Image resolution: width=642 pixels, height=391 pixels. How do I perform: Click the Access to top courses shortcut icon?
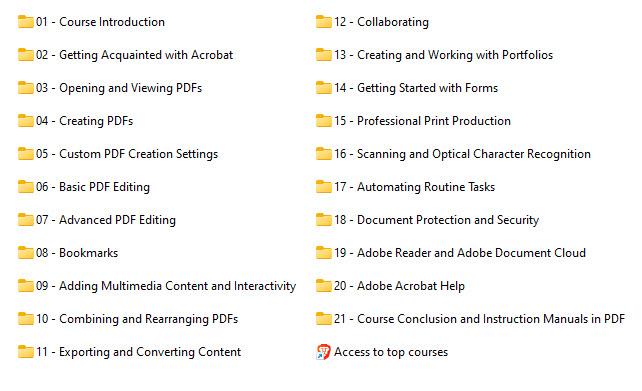(x=323, y=352)
